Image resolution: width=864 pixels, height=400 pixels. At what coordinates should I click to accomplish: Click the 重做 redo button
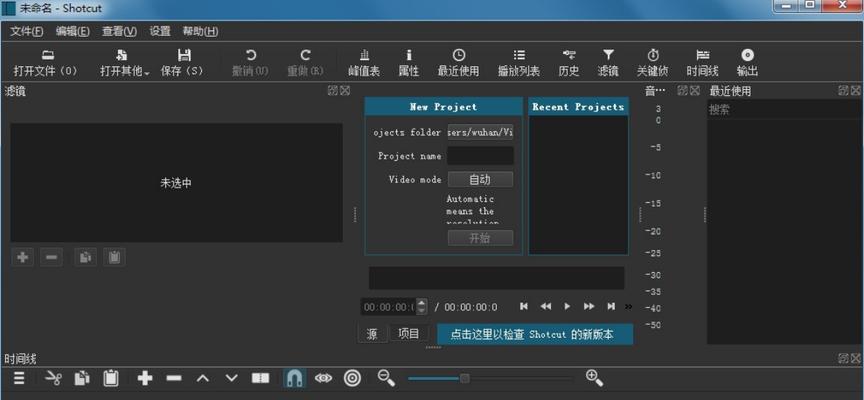[x=305, y=63]
